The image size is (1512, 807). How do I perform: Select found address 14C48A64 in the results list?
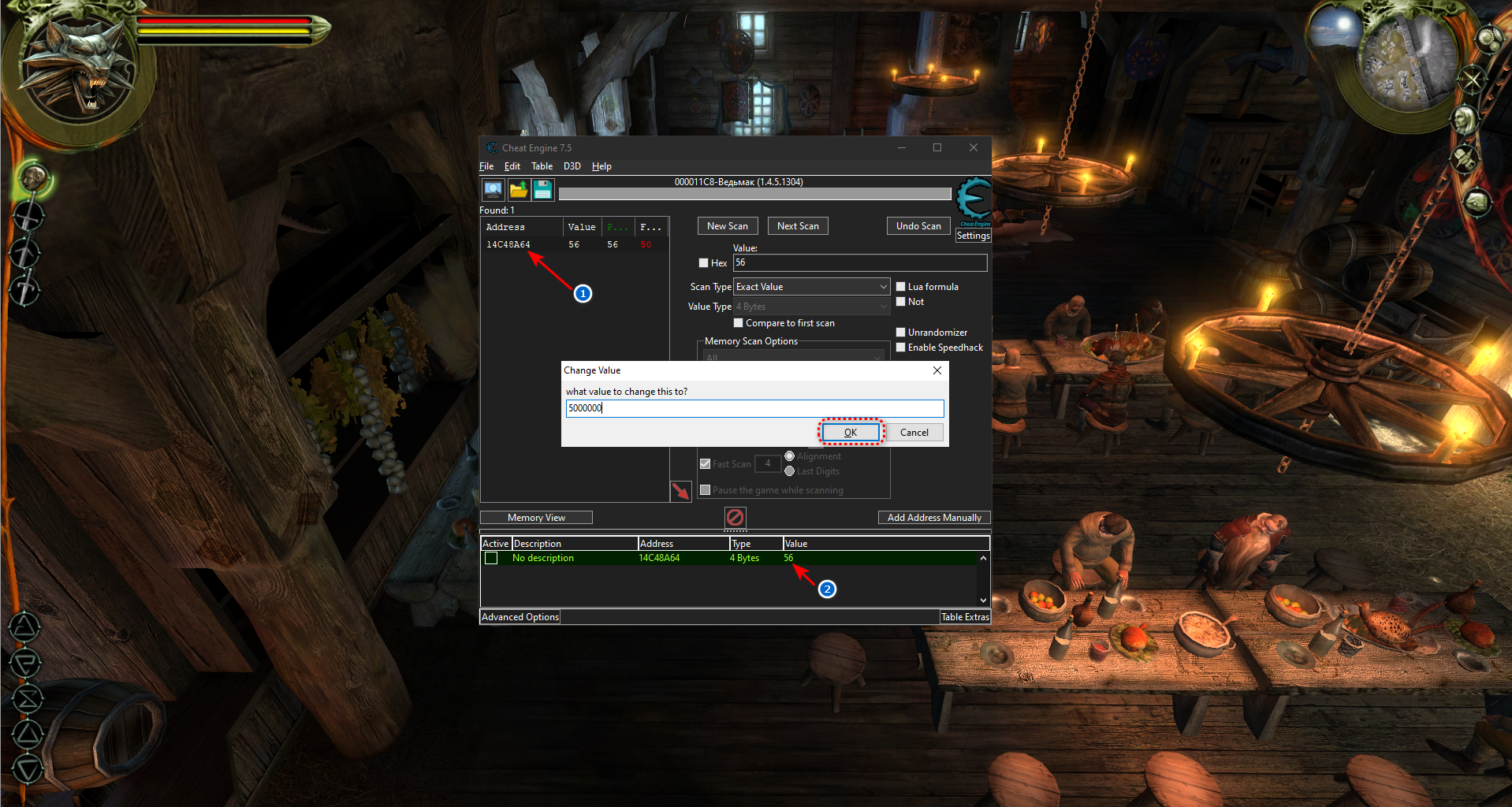(x=508, y=245)
